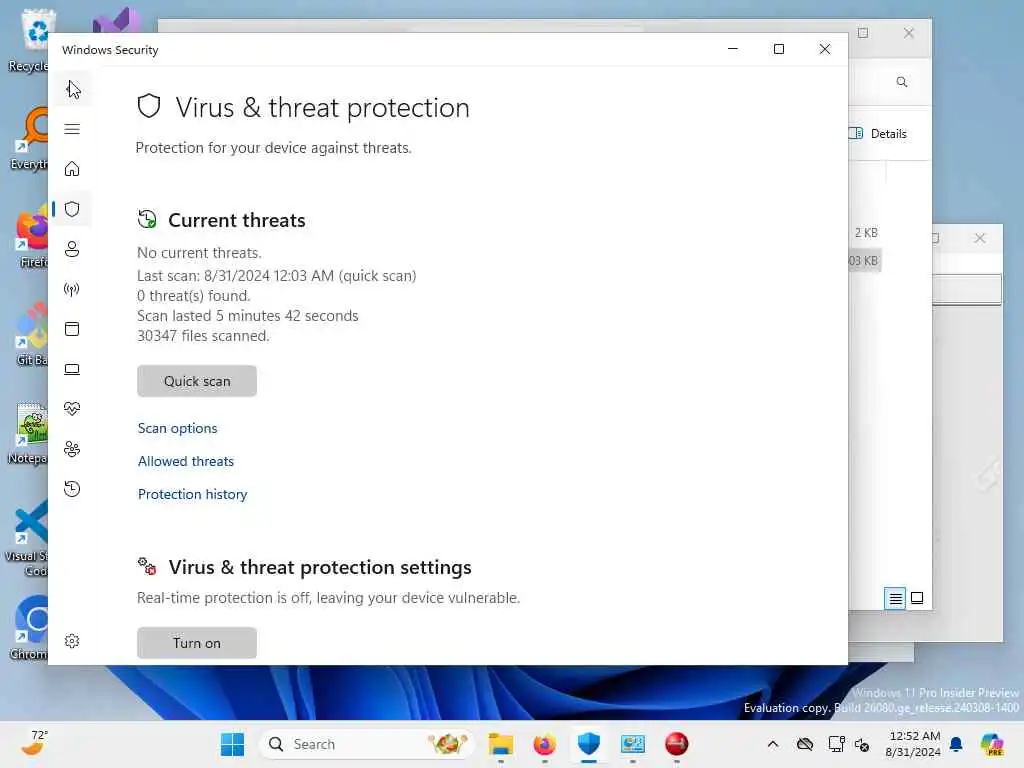The width and height of the screenshot is (1024, 768).
Task: Click the Quick scan button
Action: coord(197,381)
